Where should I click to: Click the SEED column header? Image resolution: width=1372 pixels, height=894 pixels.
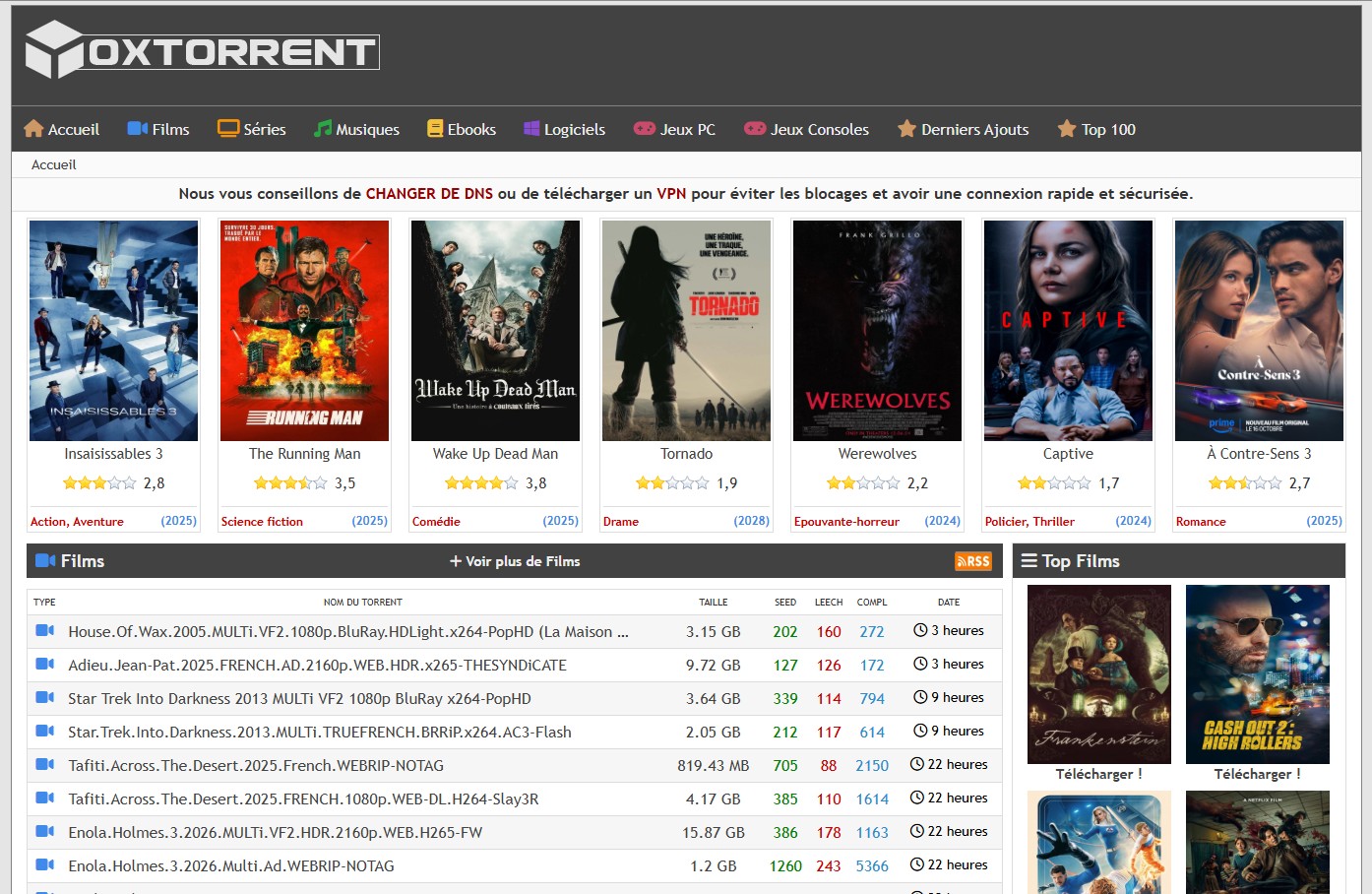pos(785,603)
